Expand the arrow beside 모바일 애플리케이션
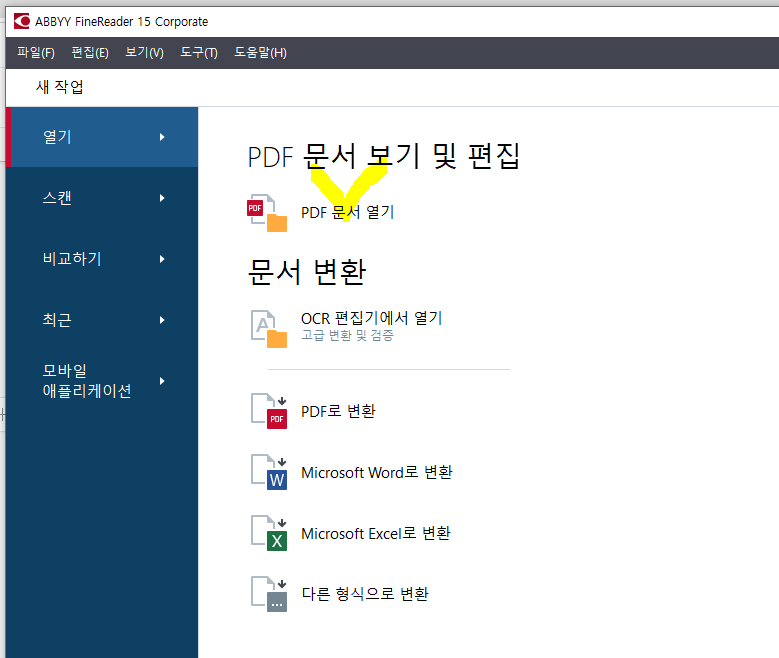The height and width of the screenshot is (658, 779). click(x=162, y=381)
